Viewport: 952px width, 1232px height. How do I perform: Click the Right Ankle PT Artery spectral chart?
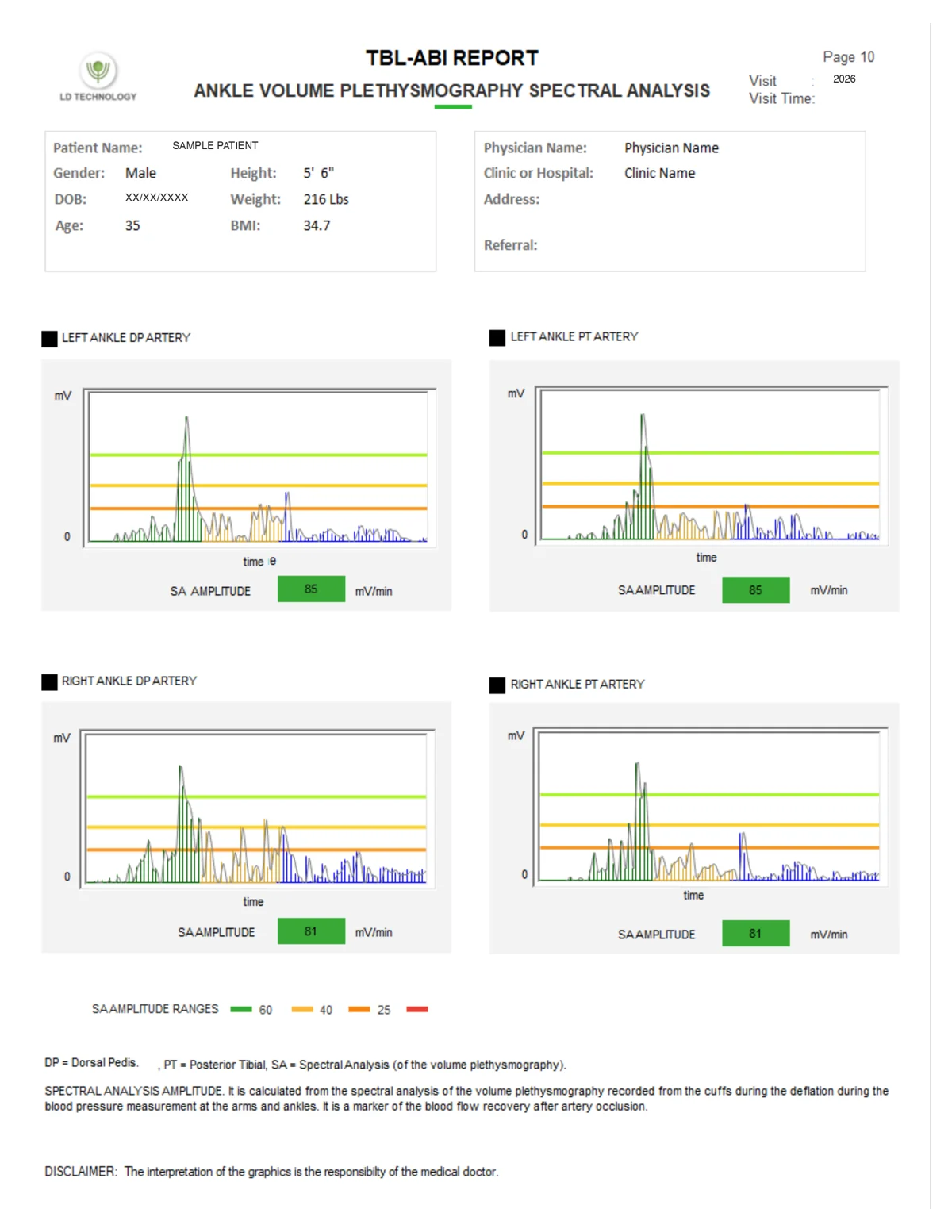710,806
